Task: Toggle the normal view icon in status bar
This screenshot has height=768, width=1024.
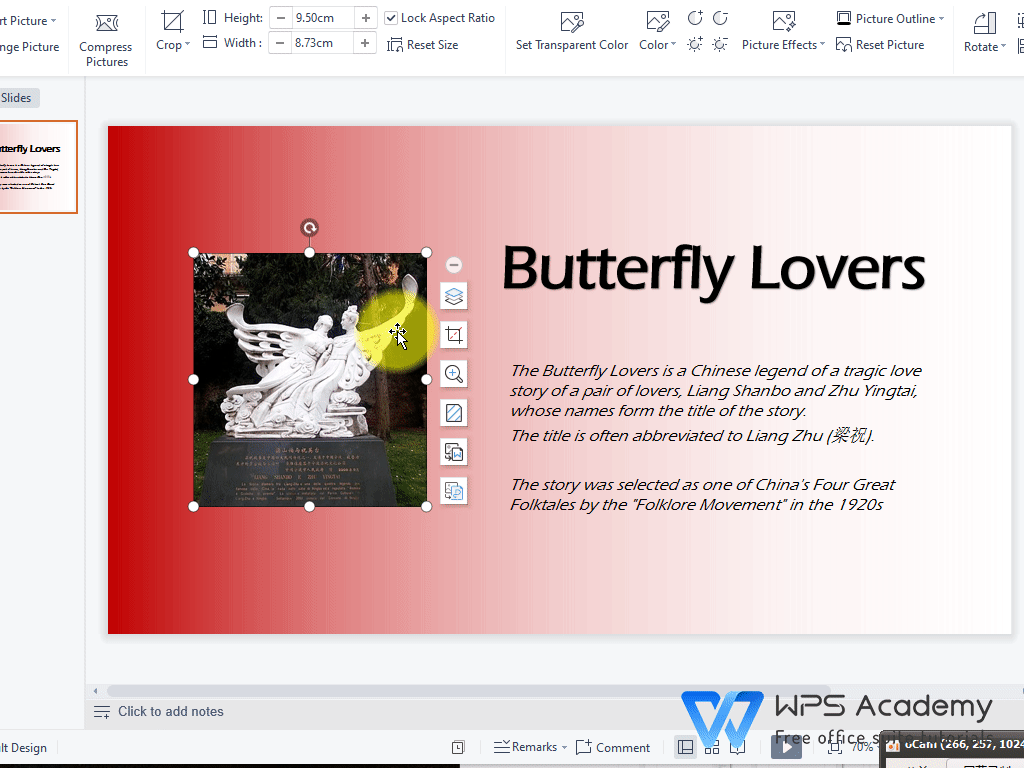Action: click(685, 747)
